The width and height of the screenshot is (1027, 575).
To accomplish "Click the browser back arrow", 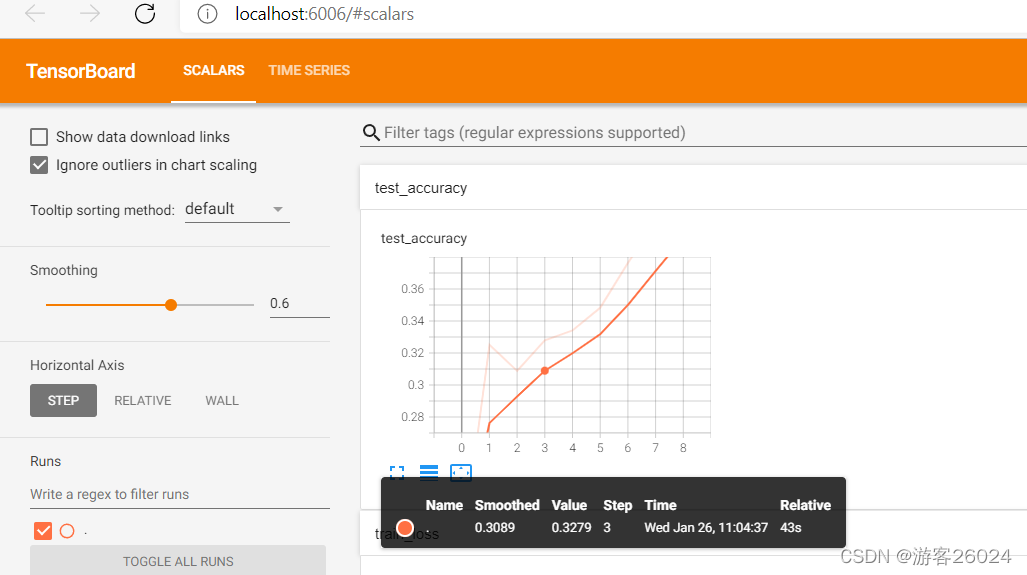I will [x=35, y=14].
